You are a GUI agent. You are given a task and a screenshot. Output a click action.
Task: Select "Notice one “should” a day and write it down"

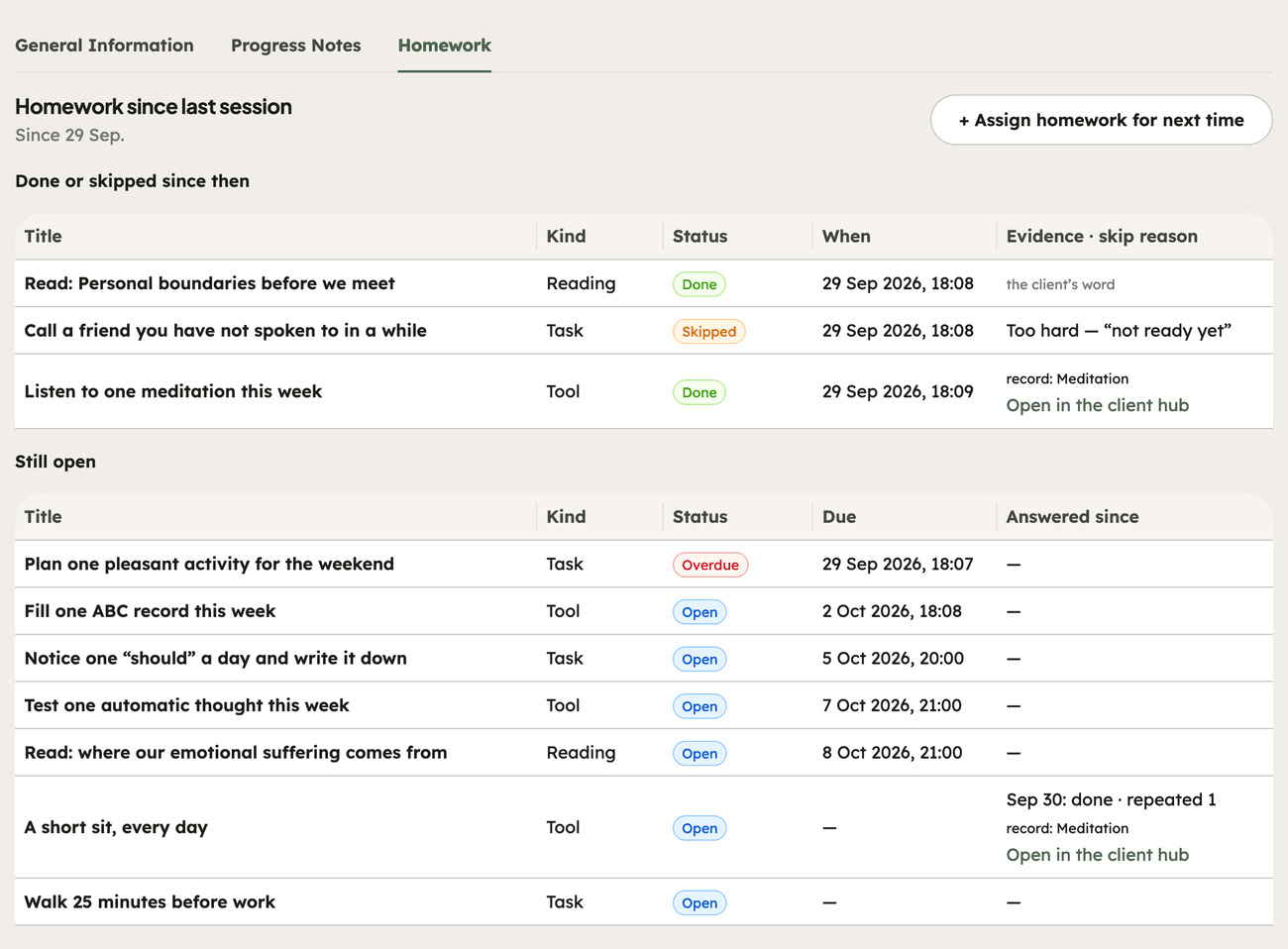pyautogui.click(x=215, y=658)
